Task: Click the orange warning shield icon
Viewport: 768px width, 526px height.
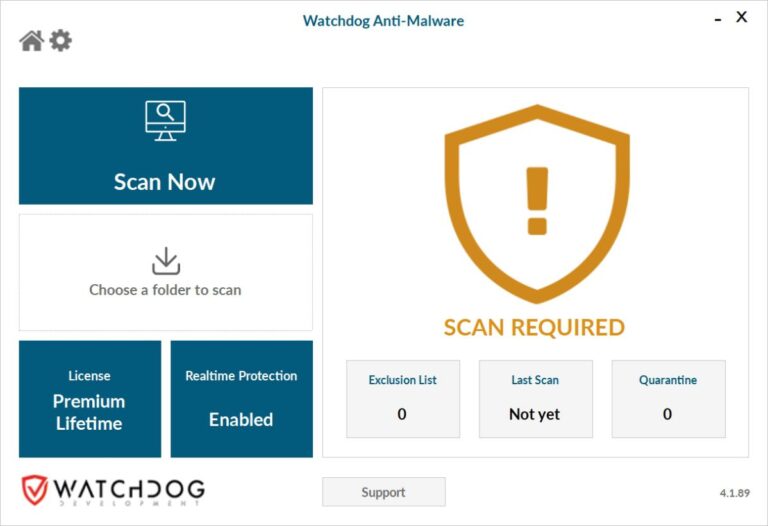Action: pyautogui.click(x=537, y=204)
